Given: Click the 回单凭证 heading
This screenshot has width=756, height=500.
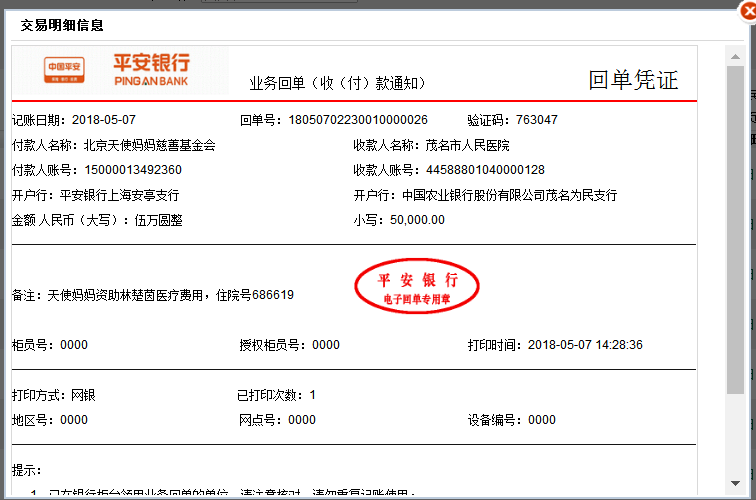Looking at the screenshot, I should tap(633, 80).
